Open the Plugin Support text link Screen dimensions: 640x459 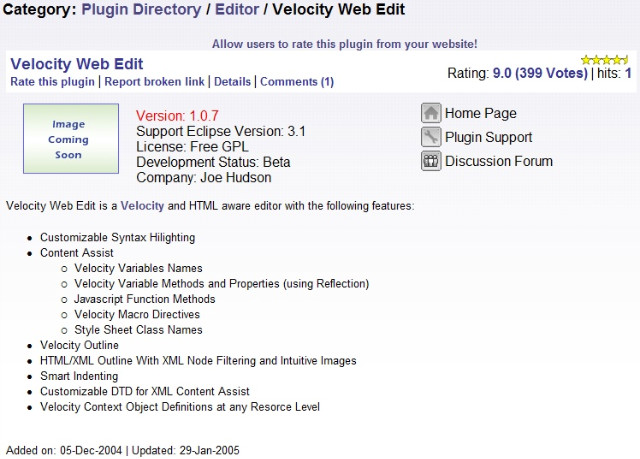click(489, 137)
